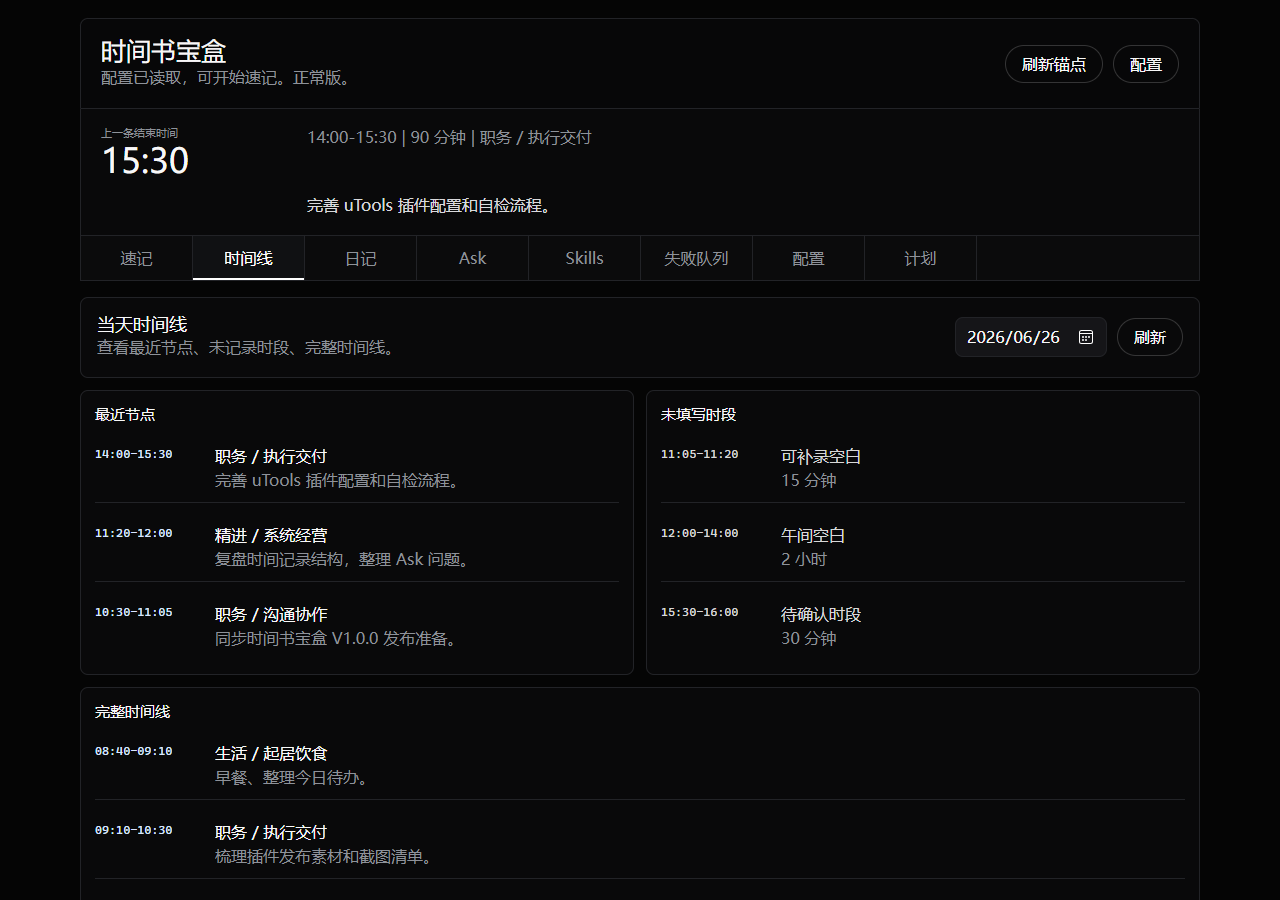Click the 14:00-15:30 | 90 分钟 summary line
Image resolution: width=1280 pixels, height=900 pixels.
[x=449, y=137]
